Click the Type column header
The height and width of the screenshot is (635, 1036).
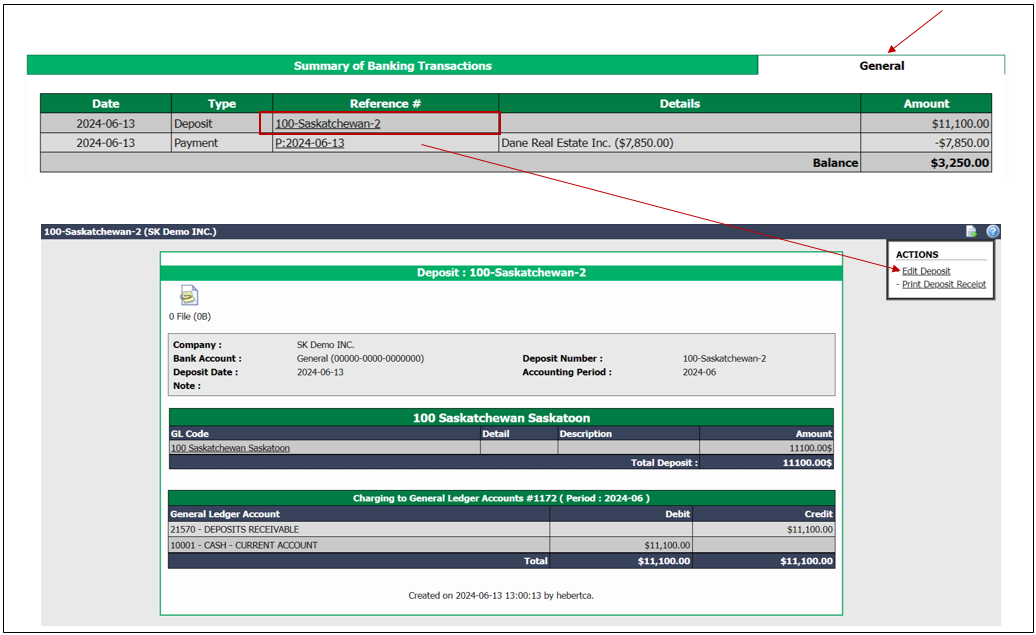pyautogui.click(x=222, y=104)
